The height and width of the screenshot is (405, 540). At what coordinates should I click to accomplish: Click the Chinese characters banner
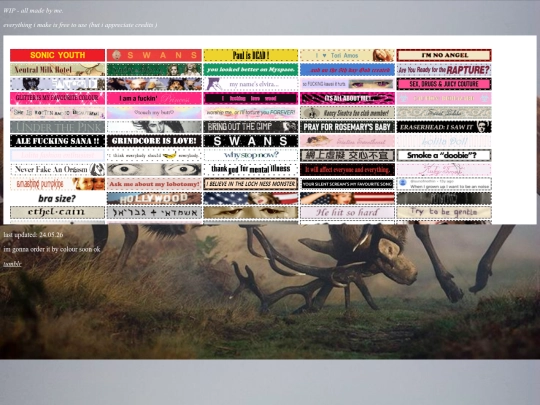point(347,155)
